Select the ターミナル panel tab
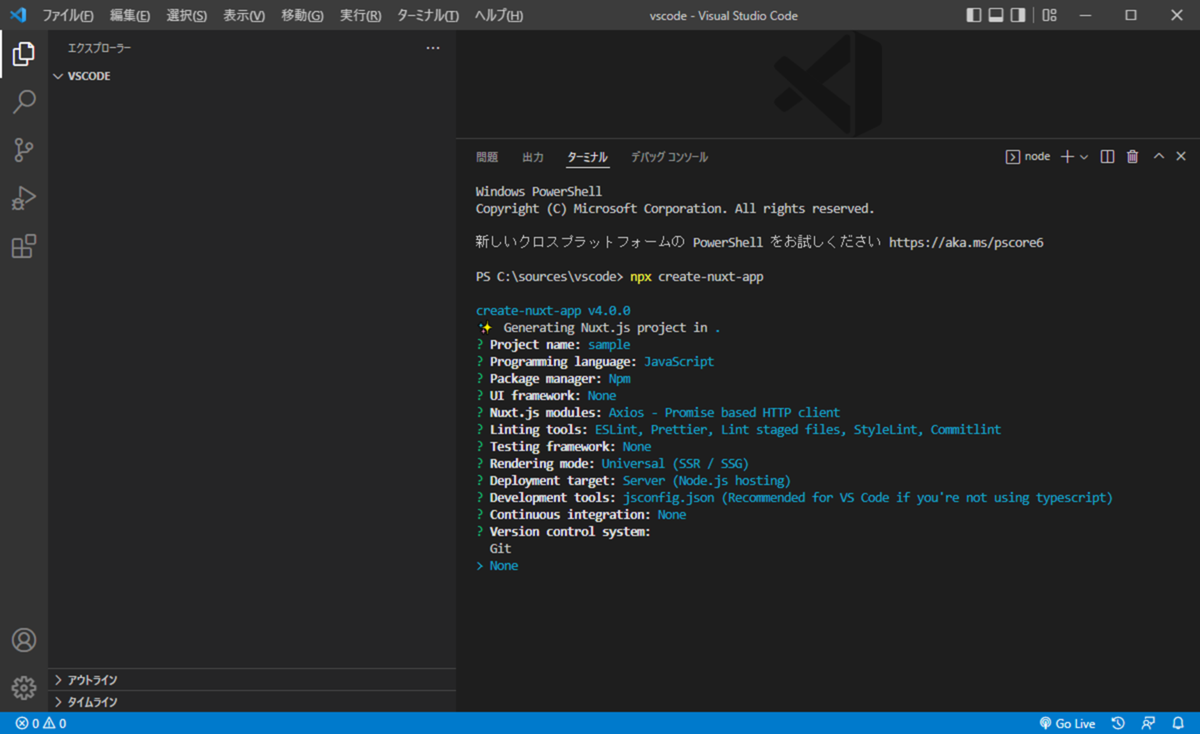The width and height of the screenshot is (1200, 734). [x=587, y=157]
